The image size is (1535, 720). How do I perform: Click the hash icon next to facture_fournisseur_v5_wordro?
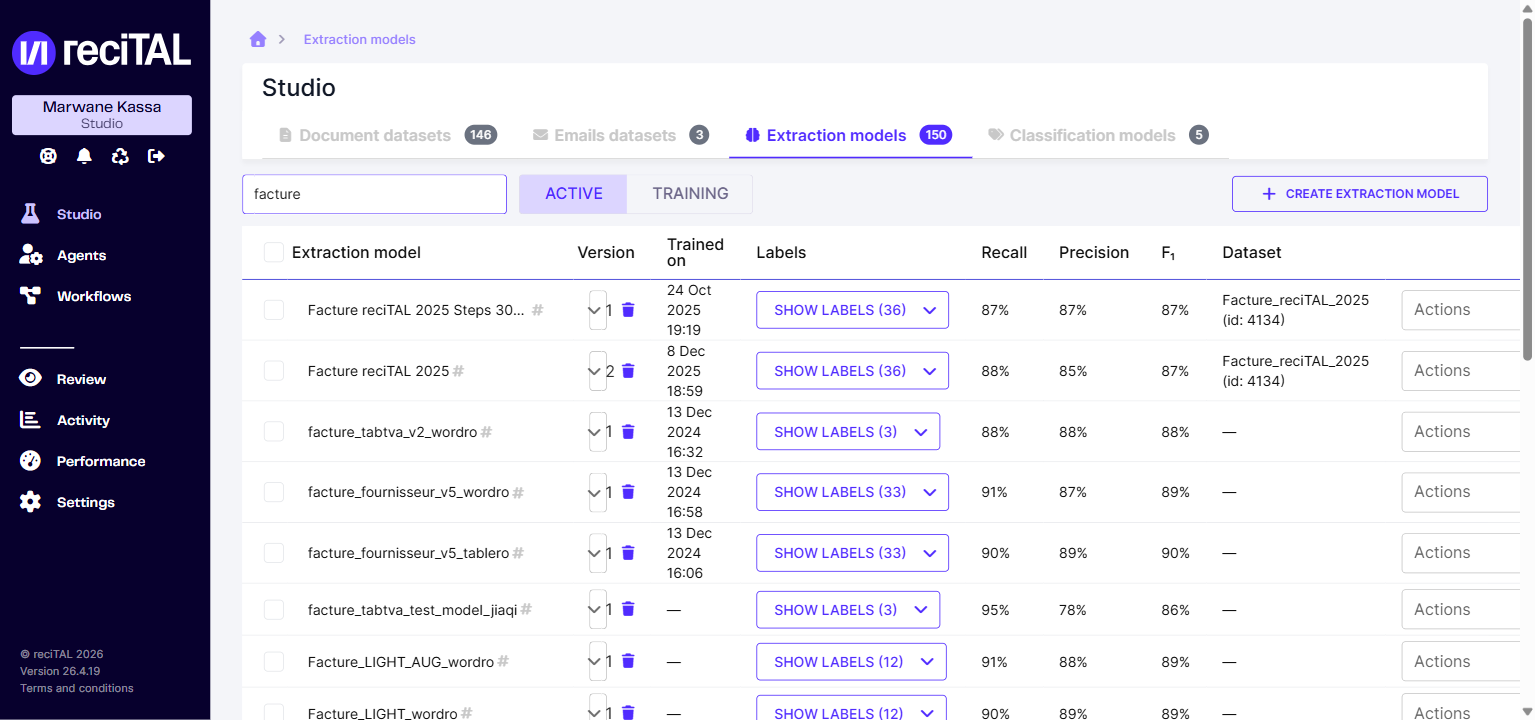pyautogui.click(x=518, y=493)
